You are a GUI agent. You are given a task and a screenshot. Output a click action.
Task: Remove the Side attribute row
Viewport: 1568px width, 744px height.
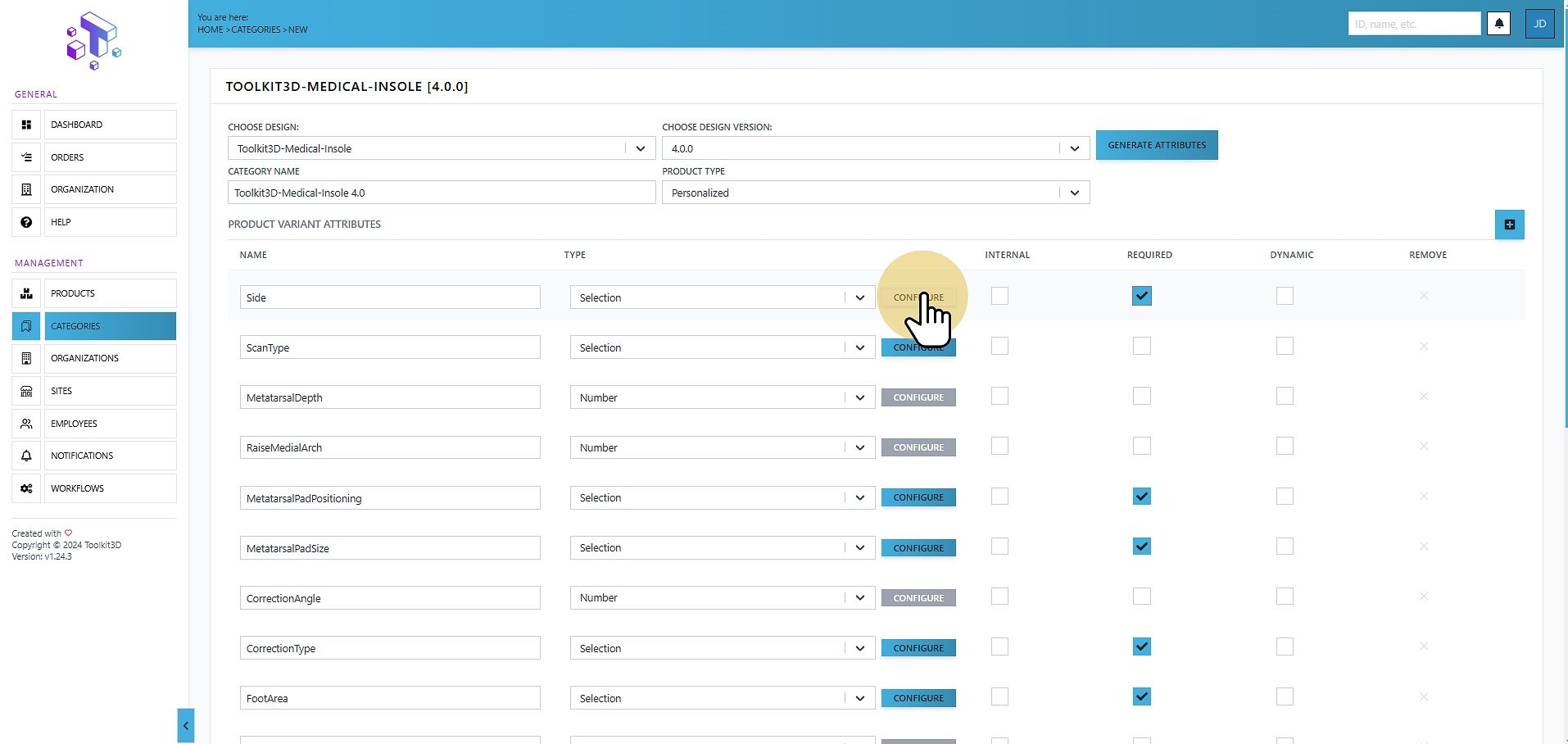tap(1424, 296)
